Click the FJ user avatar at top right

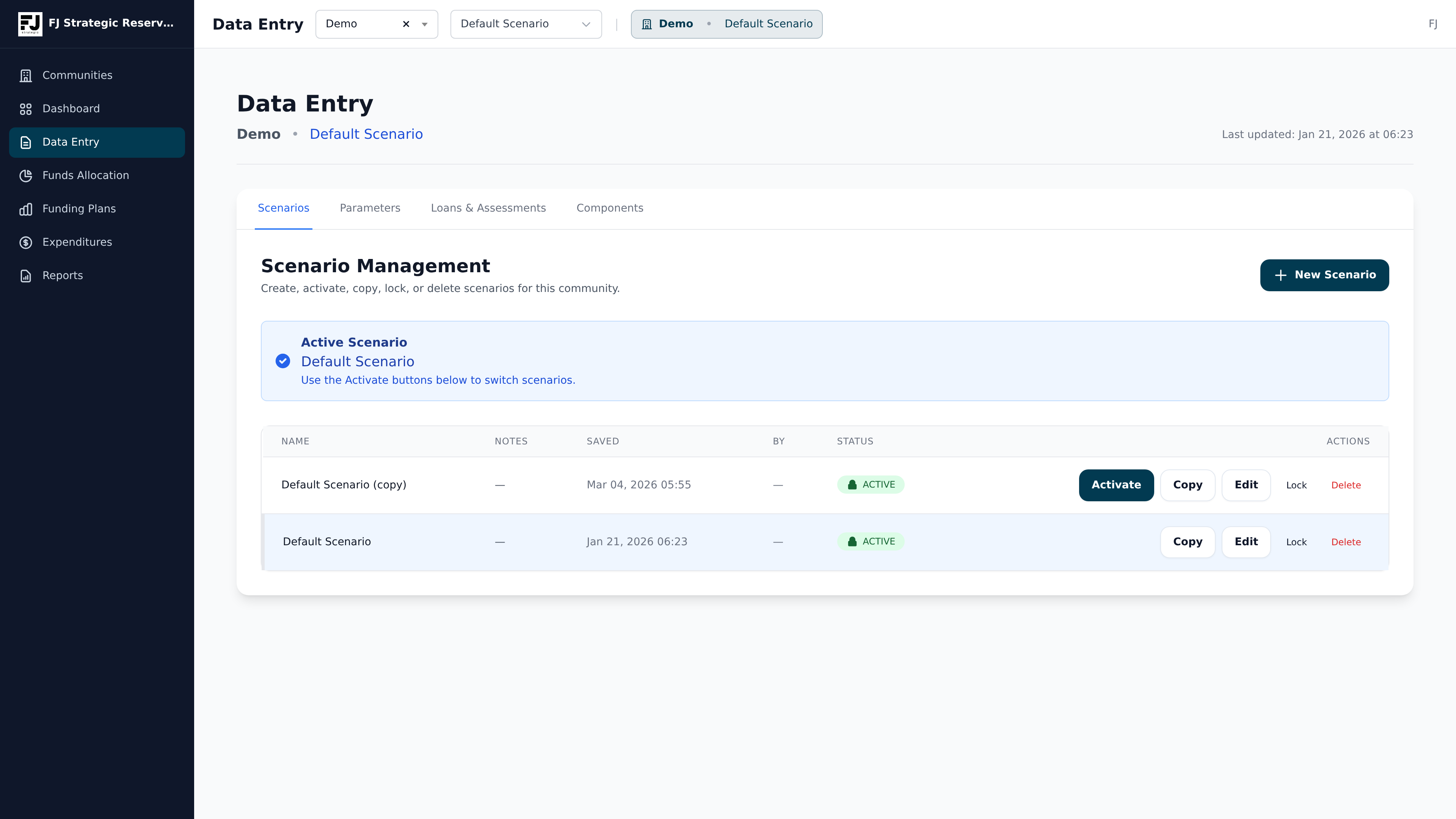pyautogui.click(x=1433, y=24)
